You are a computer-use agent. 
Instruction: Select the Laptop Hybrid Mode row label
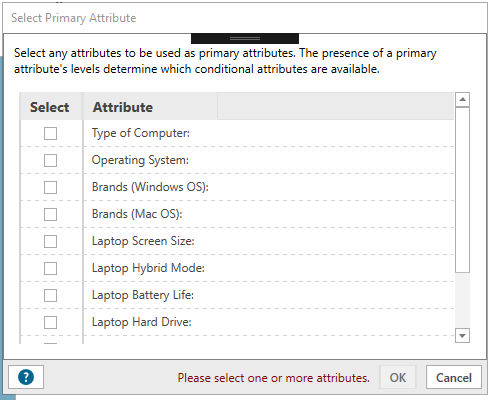(148, 268)
